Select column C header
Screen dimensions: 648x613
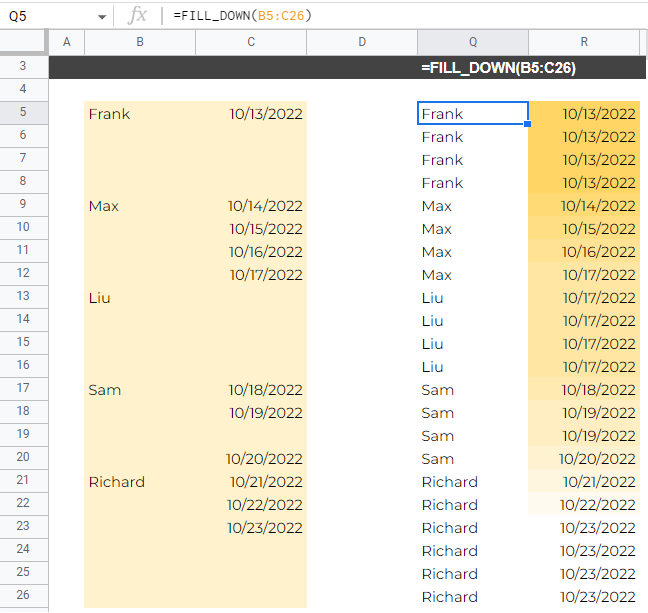251,42
